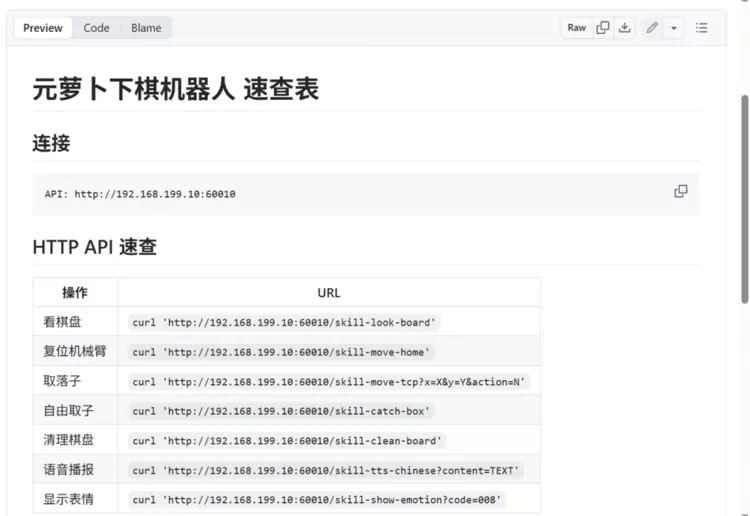The height and width of the screenshot is (516, 750).
Task: Open the Raw file view
Action: pyautogui.click(x=576, y=28)
